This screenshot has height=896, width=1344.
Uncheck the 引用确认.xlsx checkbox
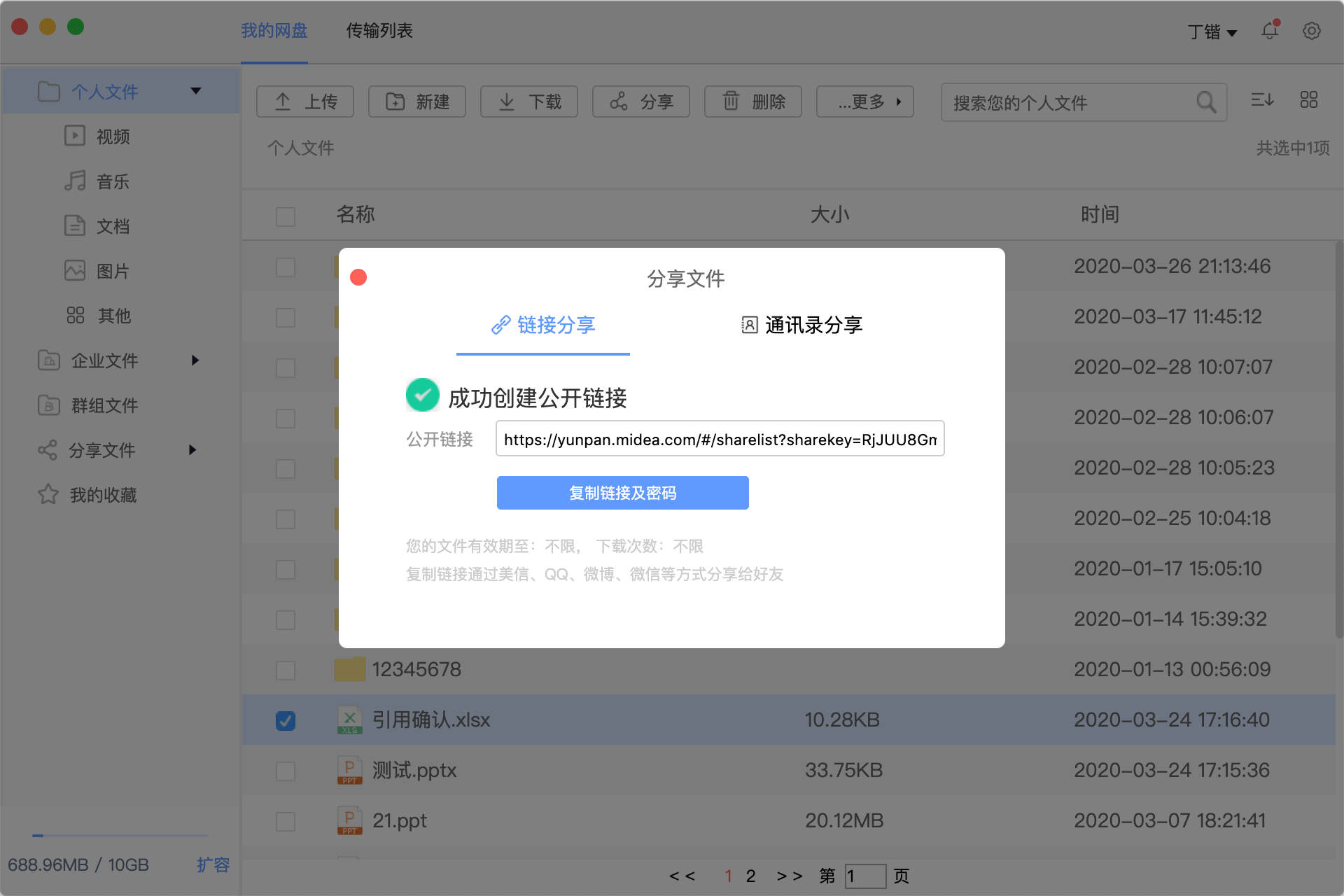[x=286, y=720]
